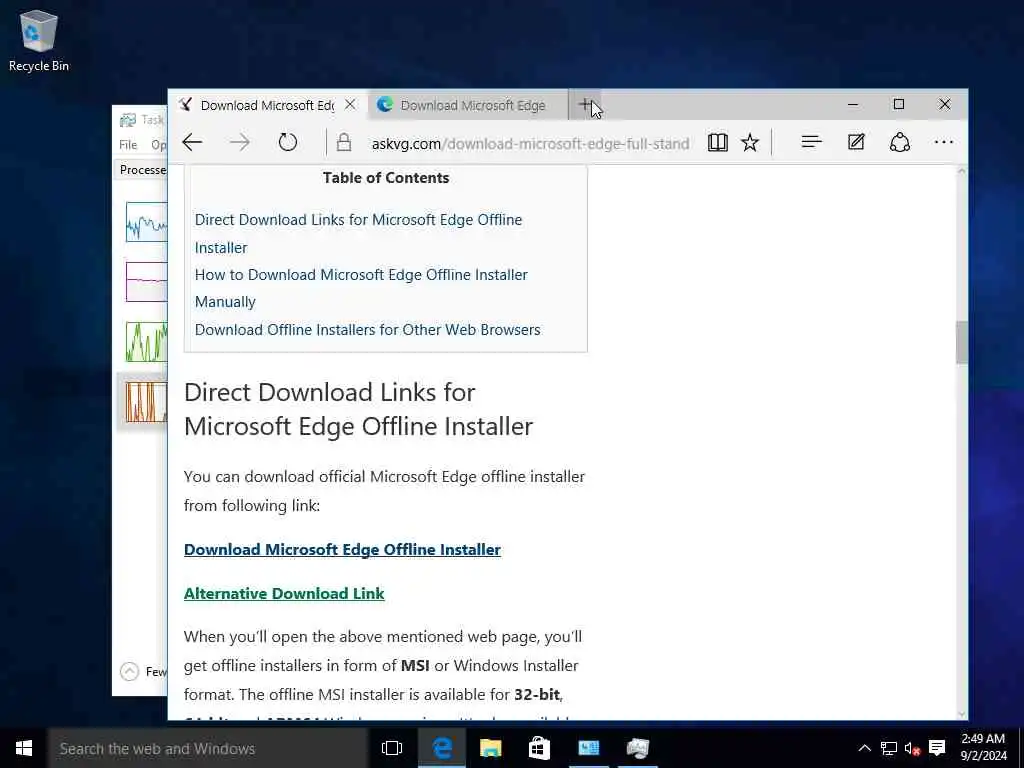The height and width of the screenshot is (768, 1024).
Task: Open File Explorer from taskbar
Action: [x=490, y=748]
